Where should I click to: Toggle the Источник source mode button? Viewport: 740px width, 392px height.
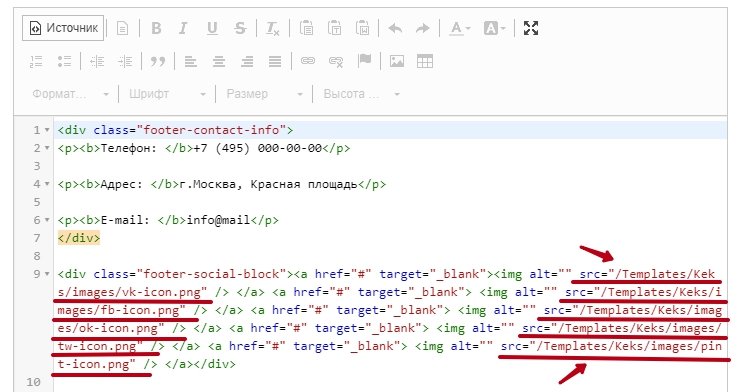coord(63,28)
